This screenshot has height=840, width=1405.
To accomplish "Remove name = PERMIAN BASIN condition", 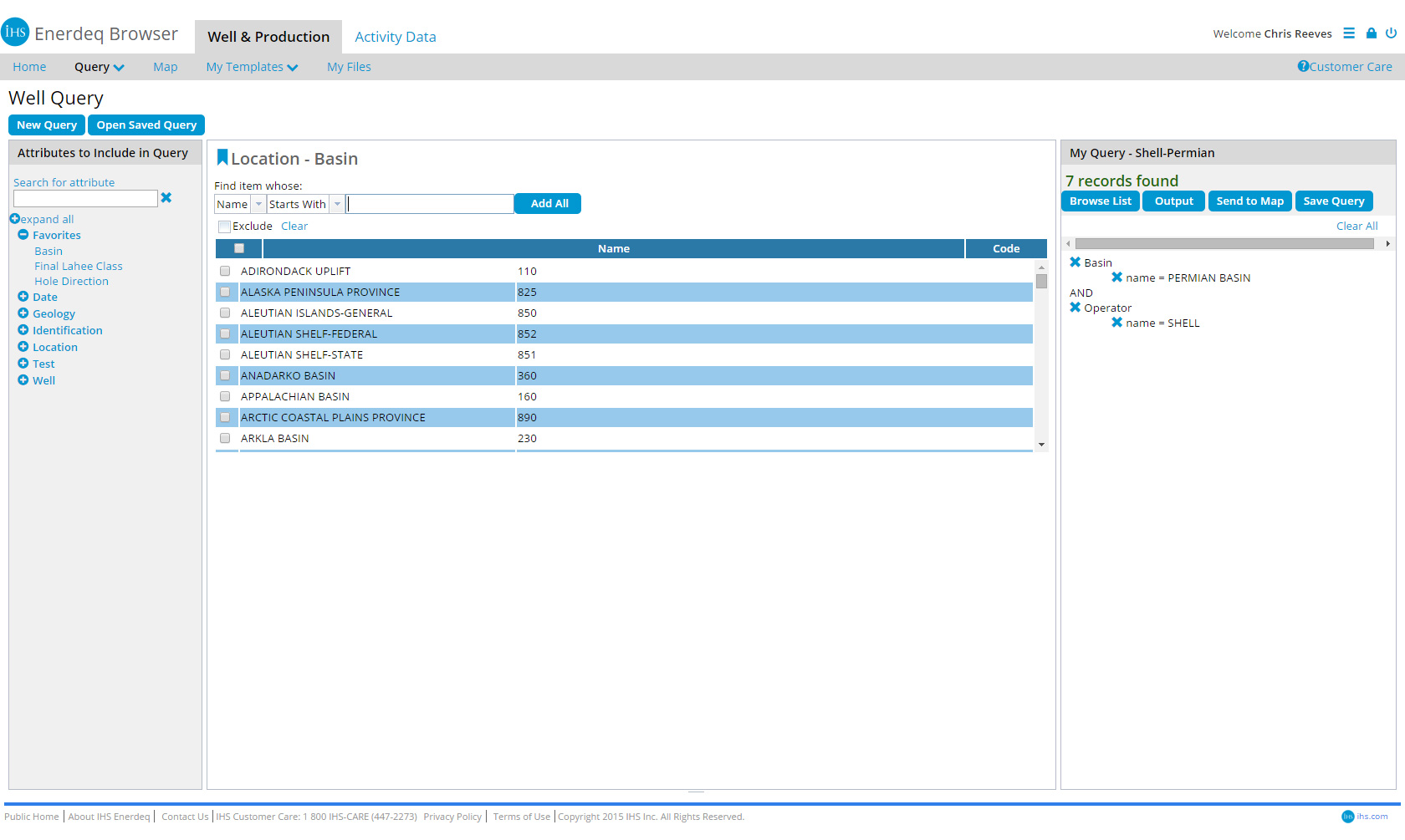I will [x=1117, y=277].
